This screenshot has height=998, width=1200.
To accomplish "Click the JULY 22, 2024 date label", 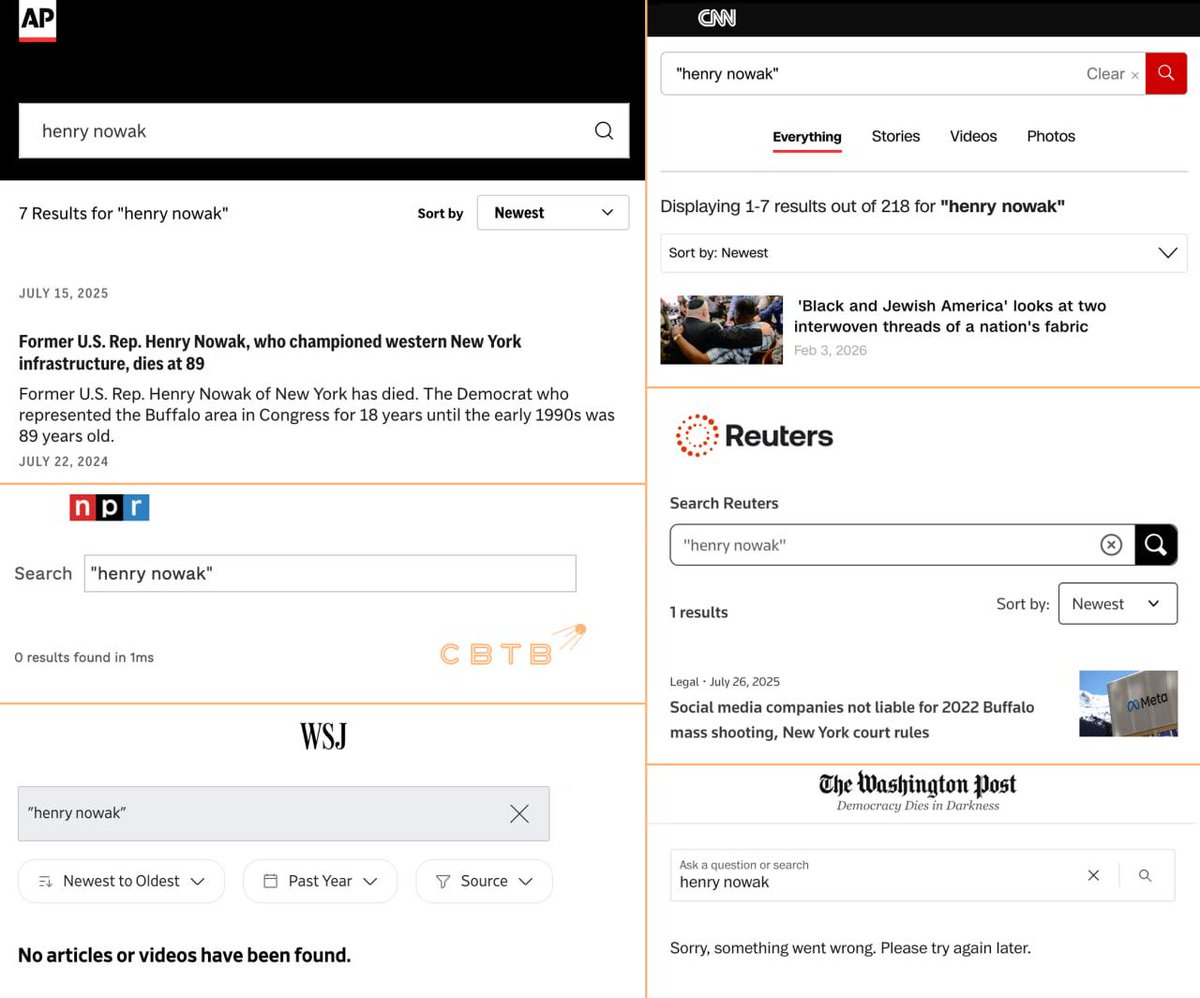I will (64, 462).
